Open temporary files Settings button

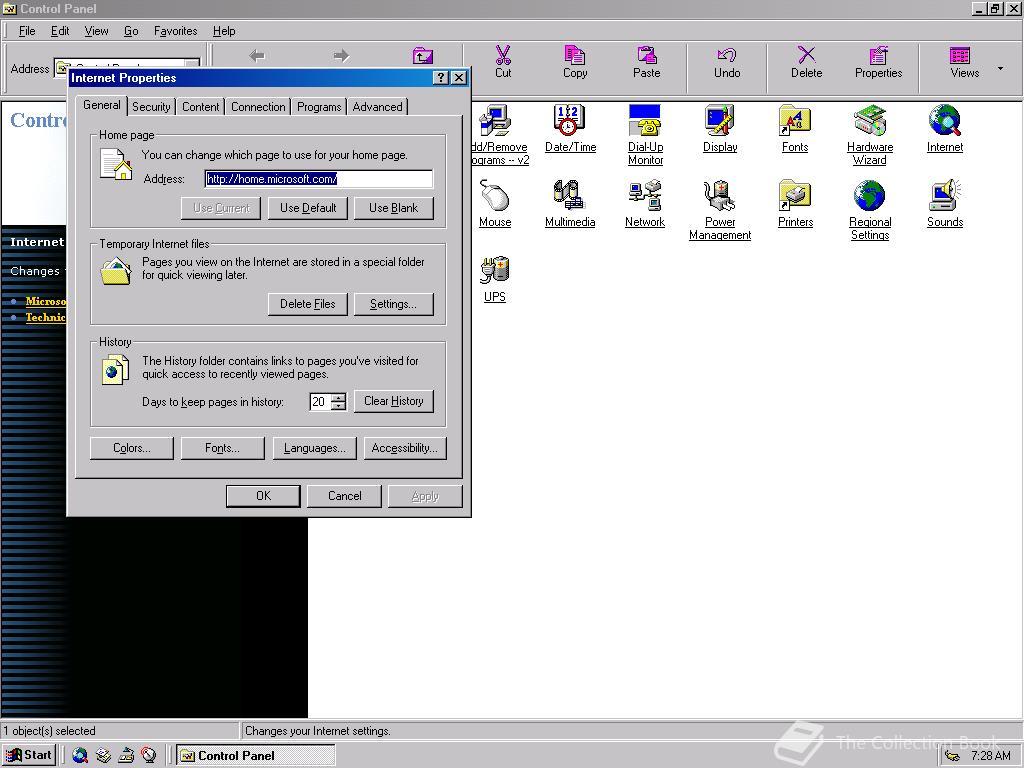click(393, 304)
